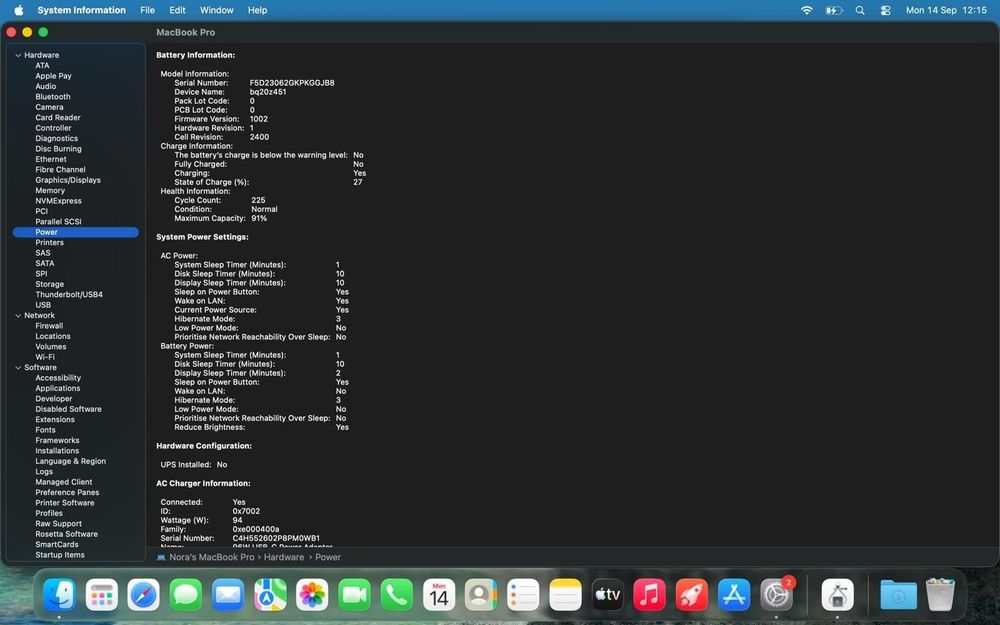
Task: Collapse the Hardware section
Action: click(x=18, y=55)
